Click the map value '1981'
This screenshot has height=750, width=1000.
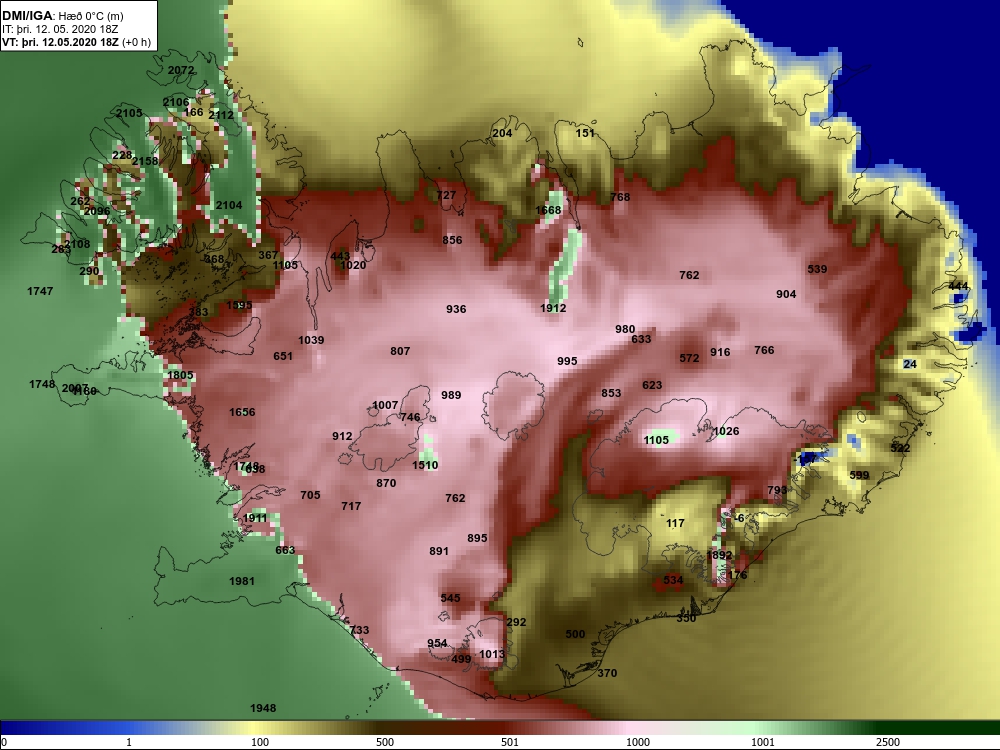242,581
